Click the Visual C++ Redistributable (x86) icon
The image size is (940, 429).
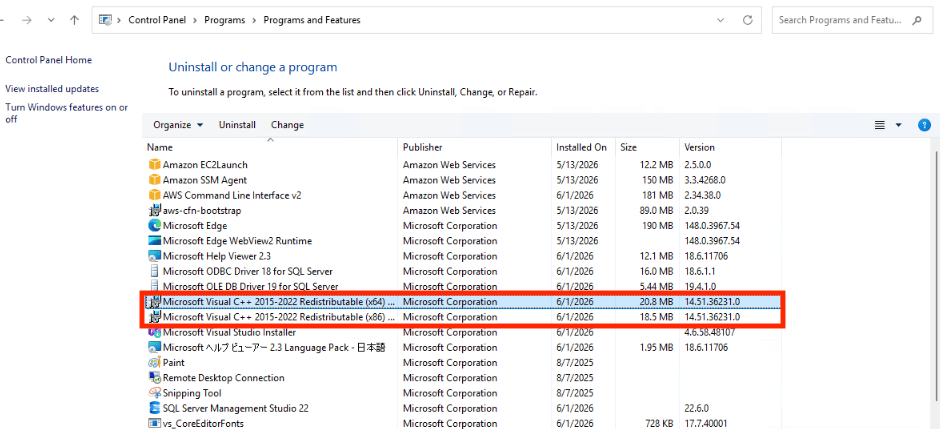(x=155, y=317)
